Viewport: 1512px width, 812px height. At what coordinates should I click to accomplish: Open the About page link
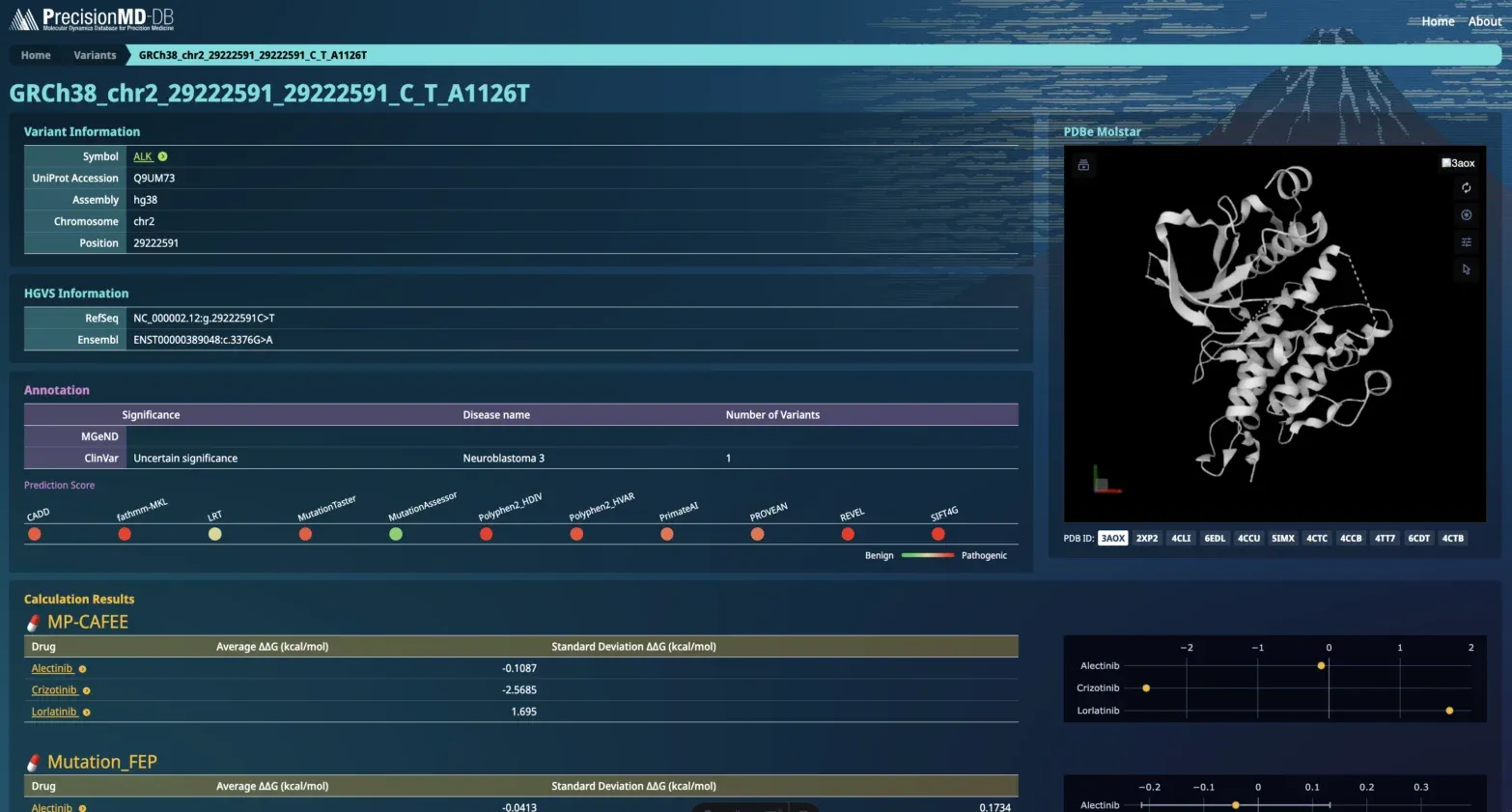[x=1485, y=21]
